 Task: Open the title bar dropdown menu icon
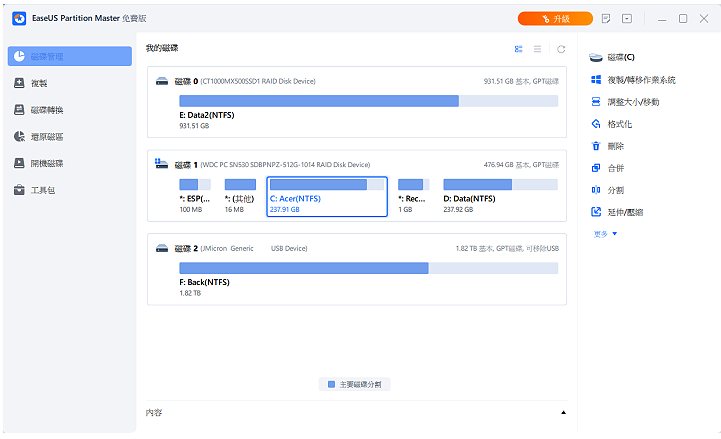(x=627, y=18)
